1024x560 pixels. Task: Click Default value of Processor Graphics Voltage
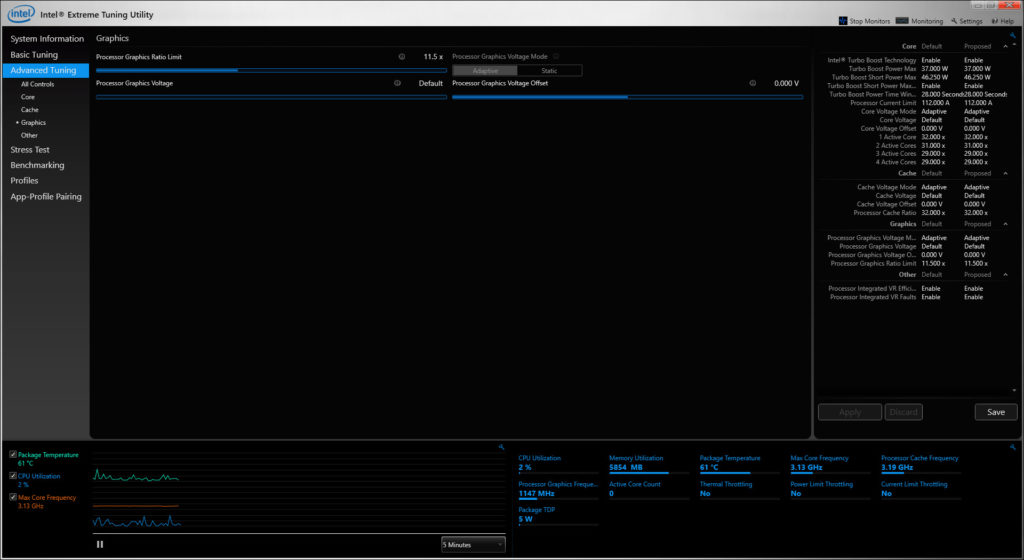click(430, 83)
